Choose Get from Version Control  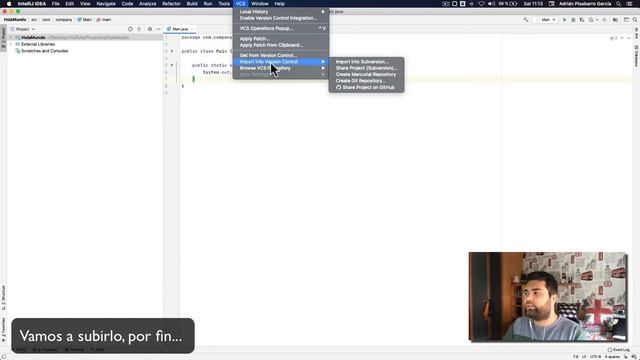coord(281,55)
